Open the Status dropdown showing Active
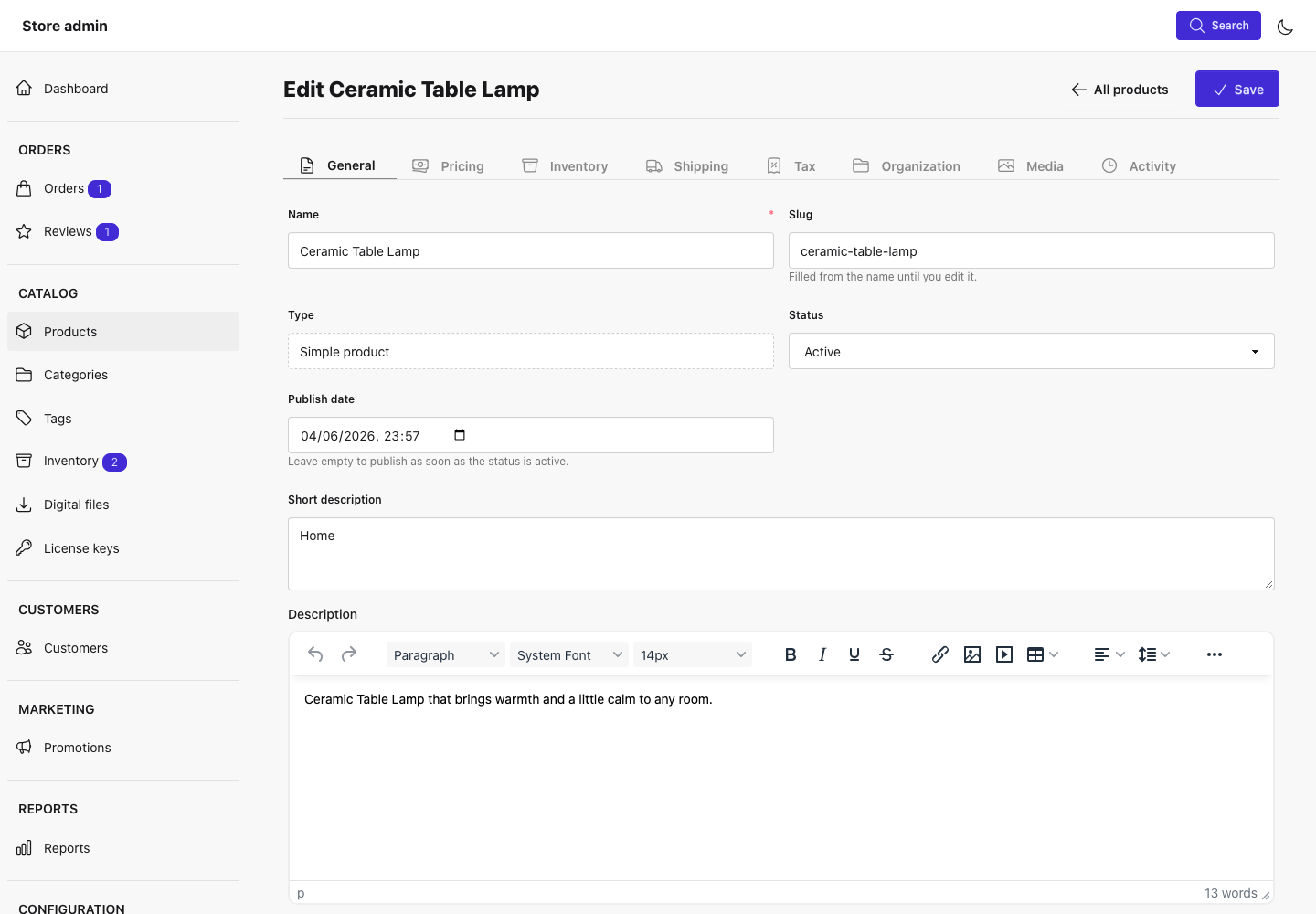 click(x=1032, y=351)
